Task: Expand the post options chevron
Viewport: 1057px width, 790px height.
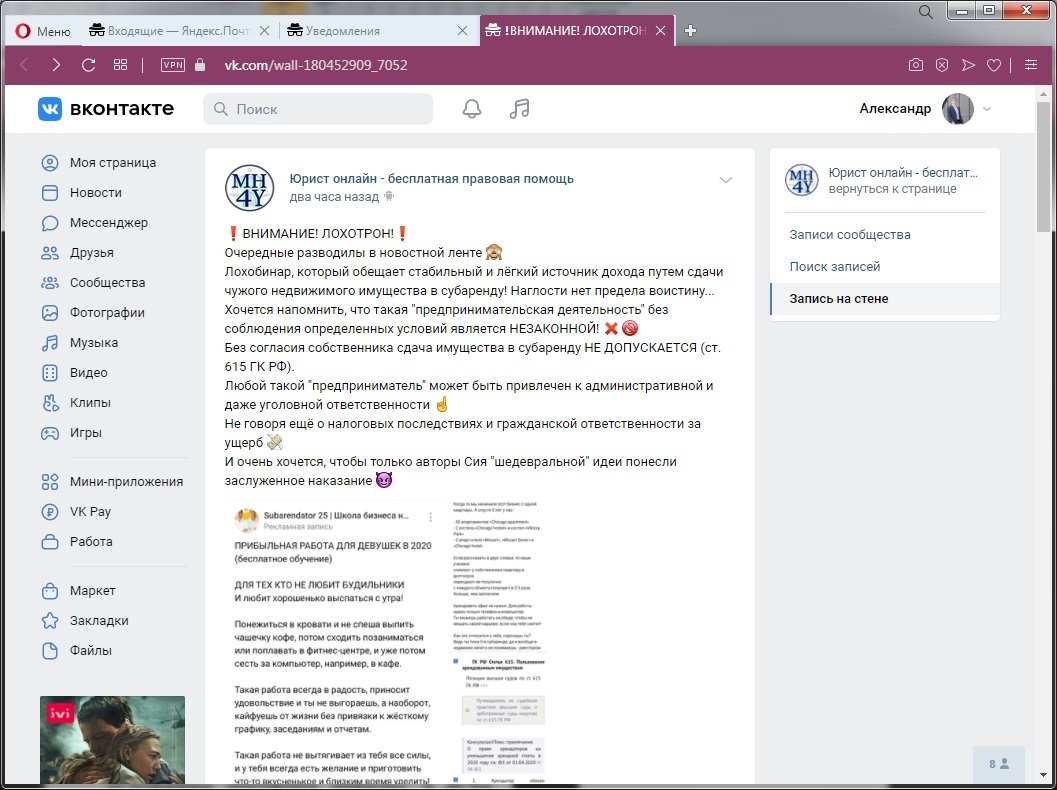Action: point(726,180)
